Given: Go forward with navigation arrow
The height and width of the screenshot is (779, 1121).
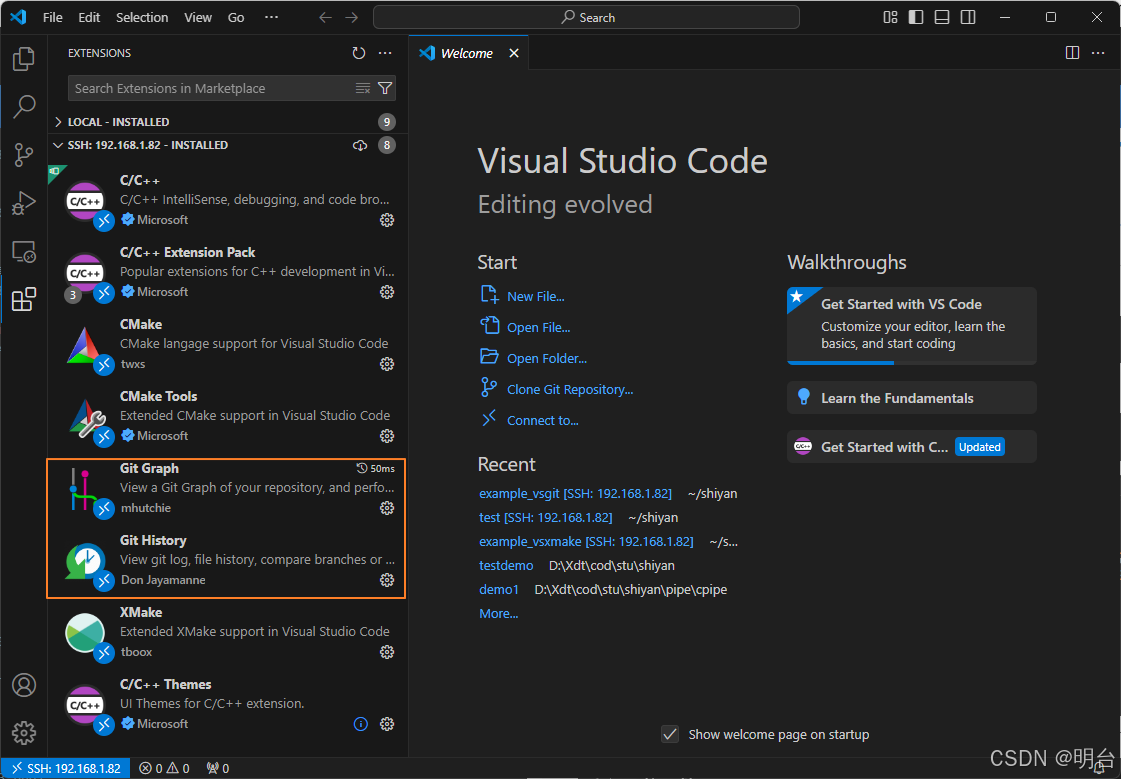Looking at the screenshot, I should pyautogui.click(x=352, y=17).
